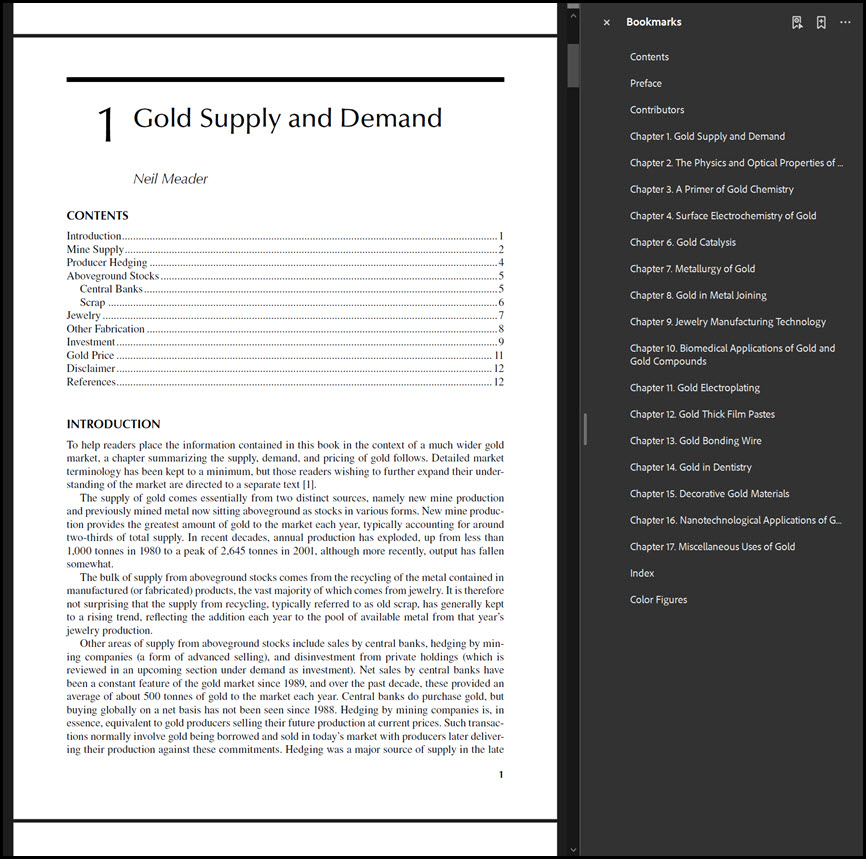This screenshot has height=859, width=866.
Task: Open Chapter 3. A Primer of Gold Chemistry
Action: pyautogui.click(x=711, y=189)
